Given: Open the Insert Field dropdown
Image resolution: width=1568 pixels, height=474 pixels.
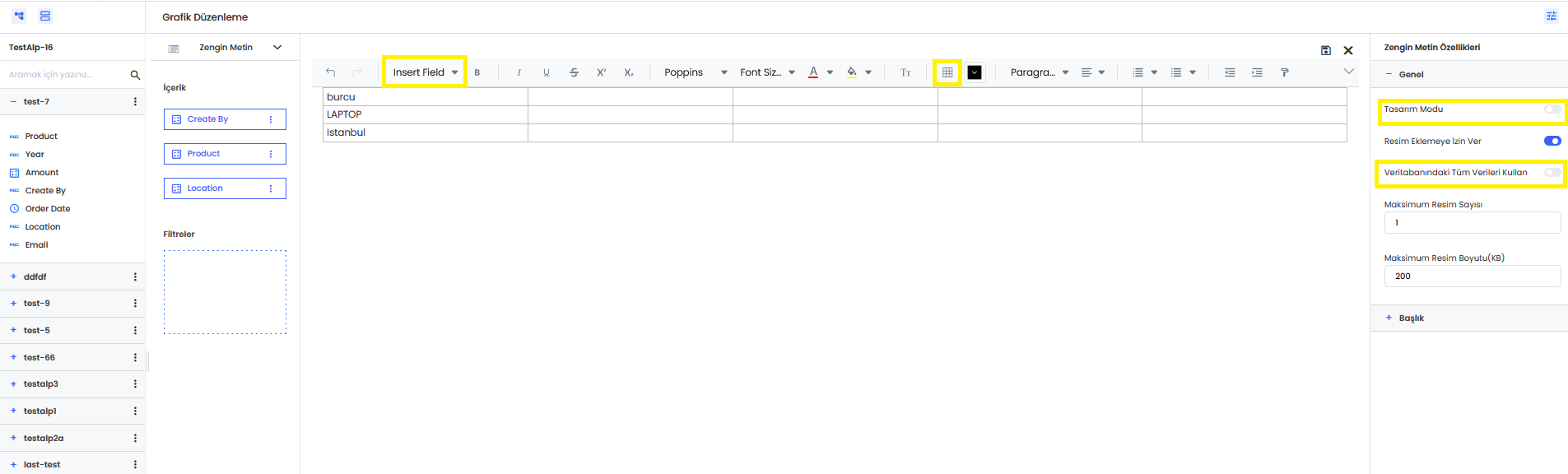Looking at the screenshot, I should 425,72.
